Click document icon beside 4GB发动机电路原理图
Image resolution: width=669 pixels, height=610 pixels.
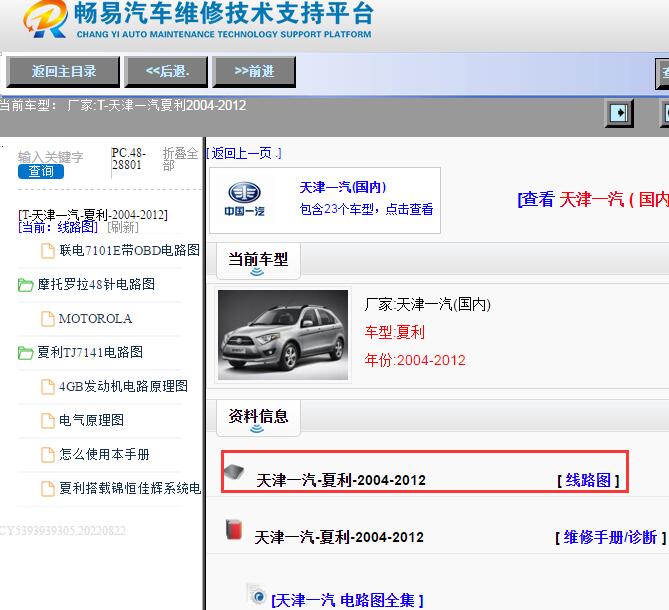pos(48,386)
